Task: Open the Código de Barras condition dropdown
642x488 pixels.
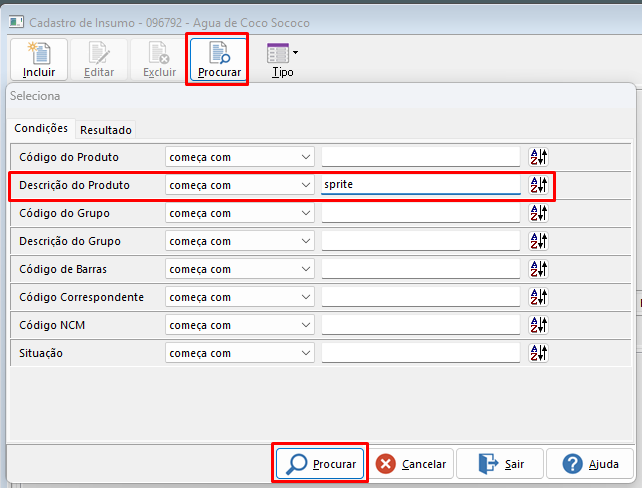Action: 240,269
